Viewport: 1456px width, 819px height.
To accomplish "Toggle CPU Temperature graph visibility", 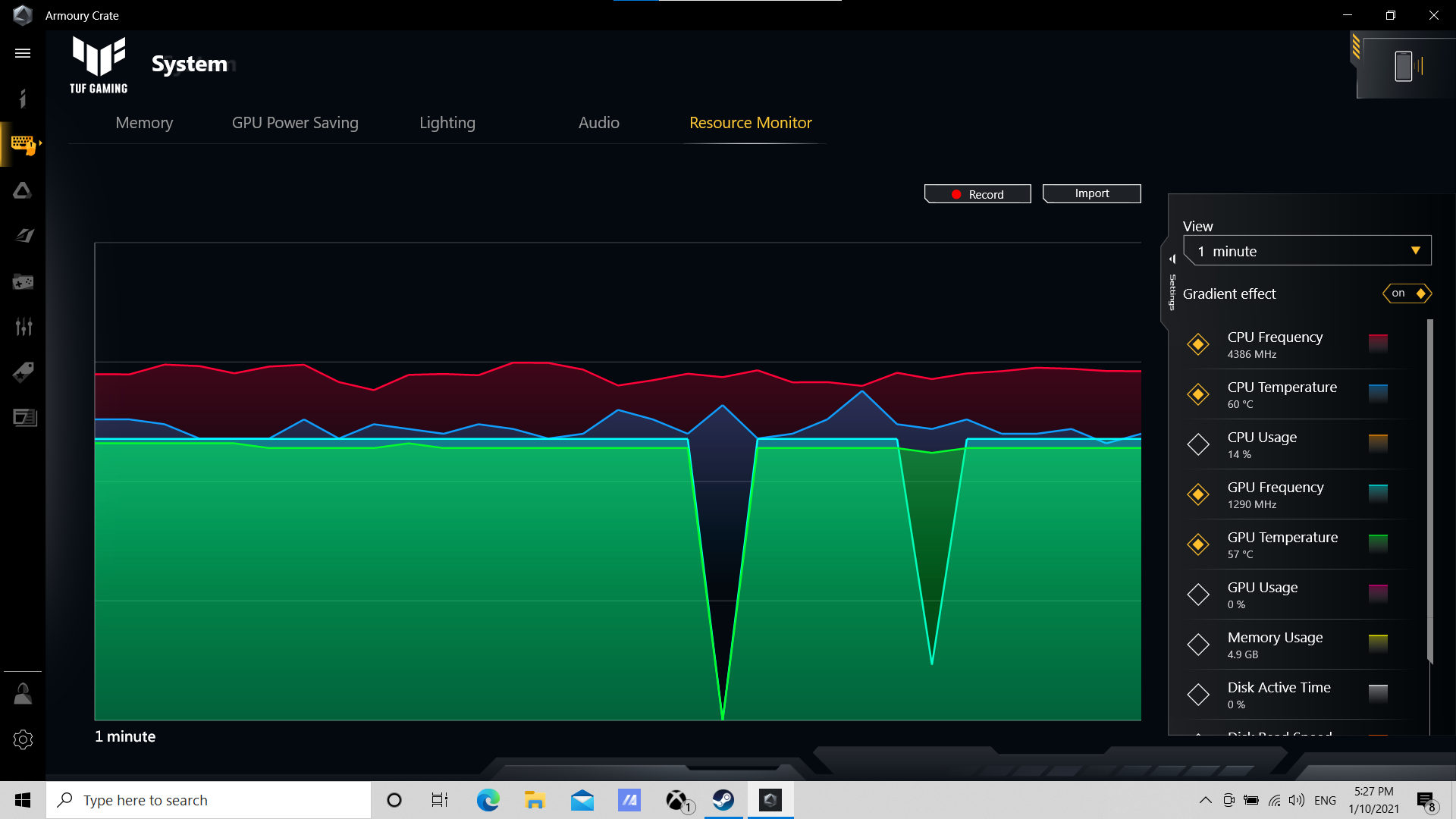I will click(x=1198, y=394).
